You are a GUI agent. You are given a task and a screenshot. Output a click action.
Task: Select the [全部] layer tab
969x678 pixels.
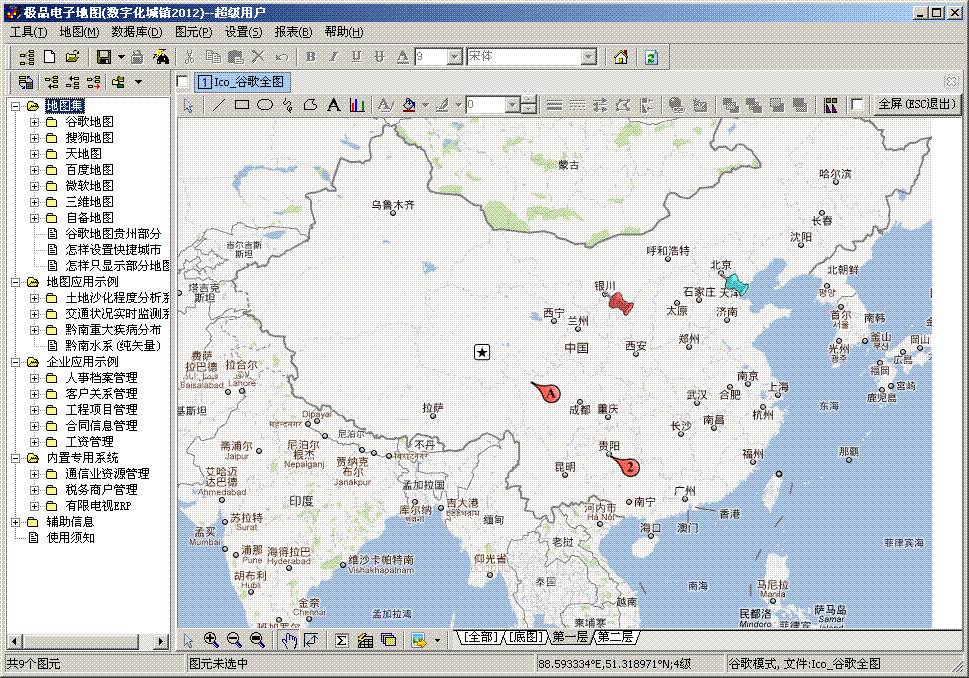[x=480, y=637]
